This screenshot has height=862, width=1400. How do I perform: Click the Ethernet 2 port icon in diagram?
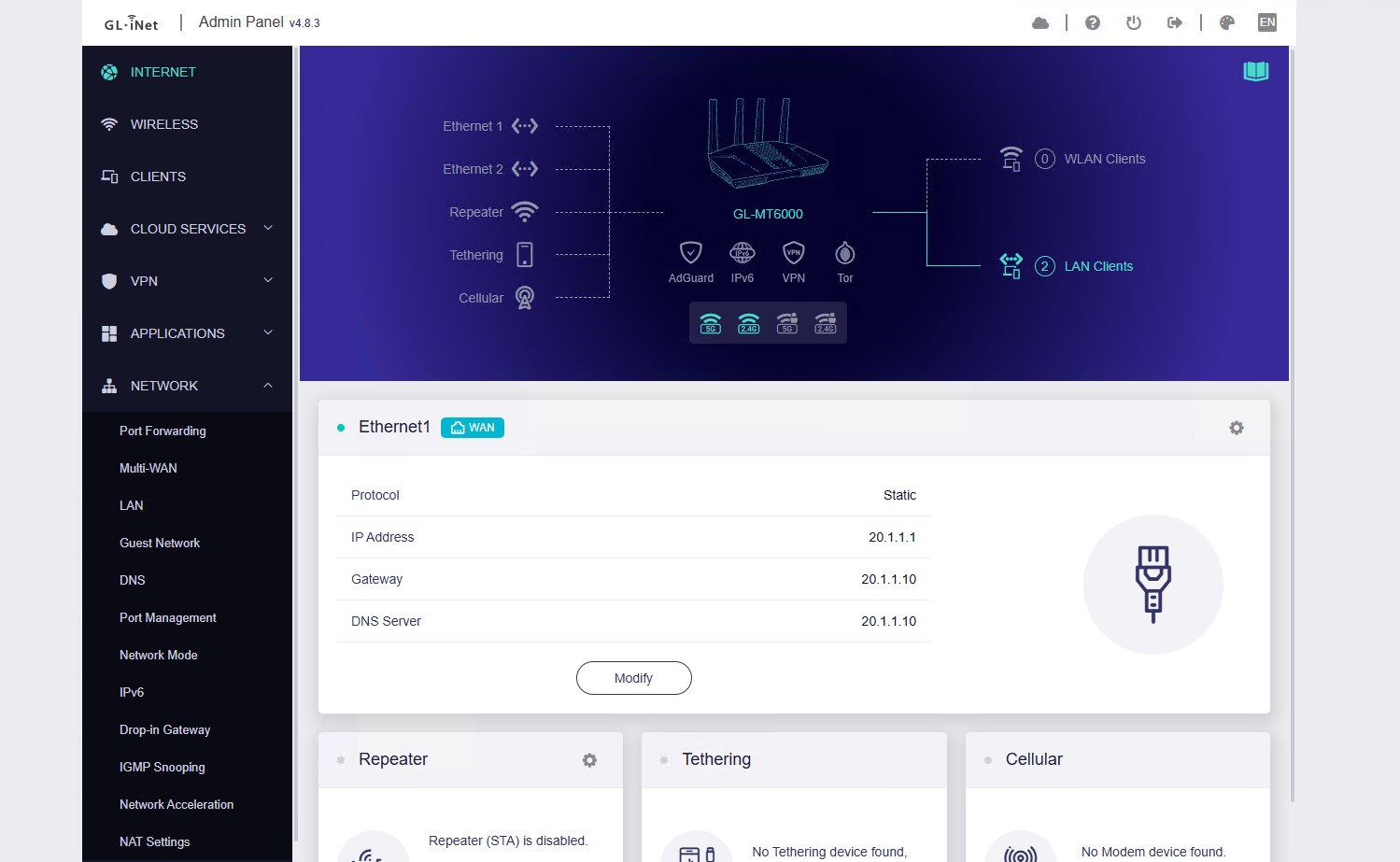point(525,169)
